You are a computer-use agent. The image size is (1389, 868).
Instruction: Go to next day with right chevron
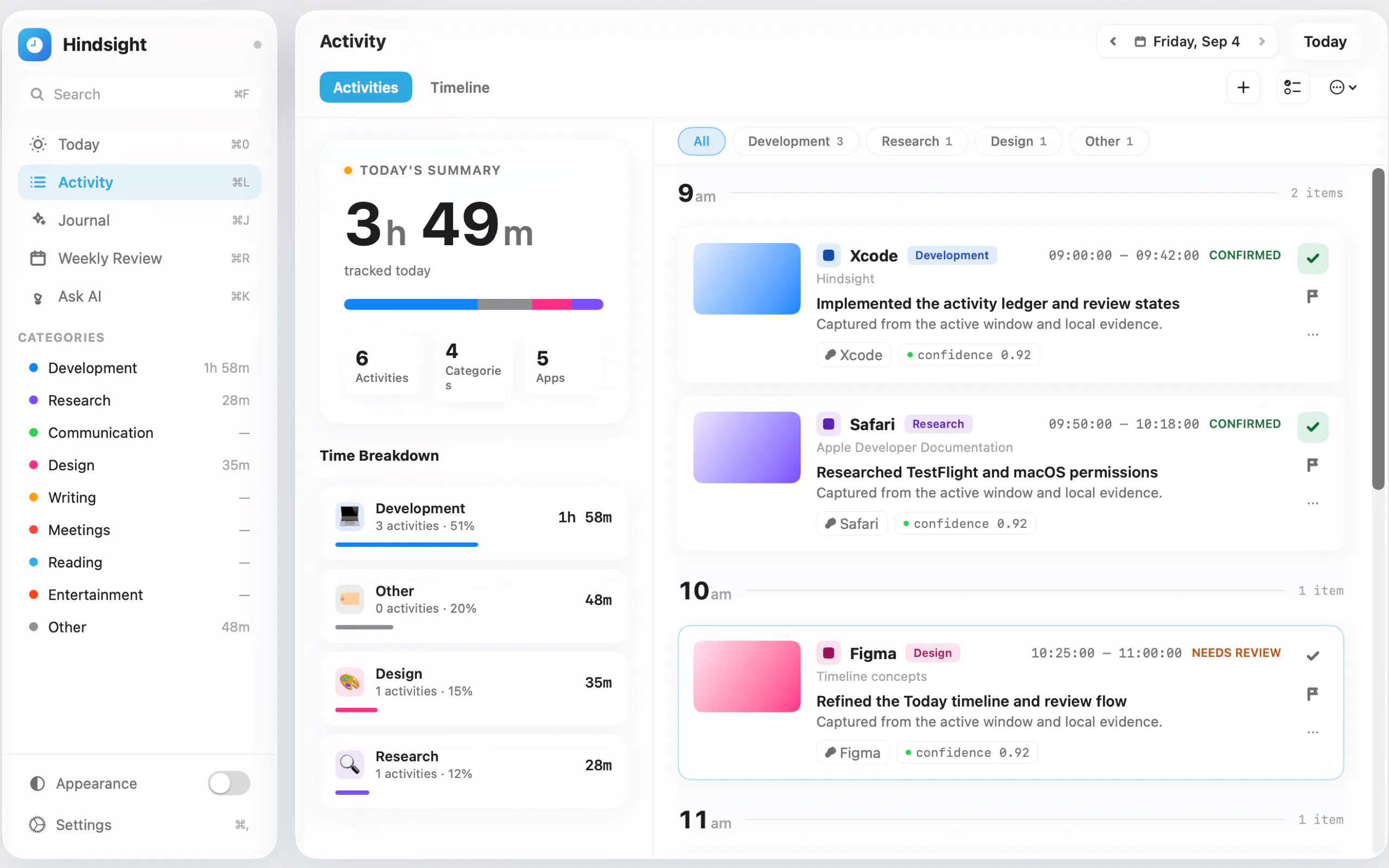1261,41
